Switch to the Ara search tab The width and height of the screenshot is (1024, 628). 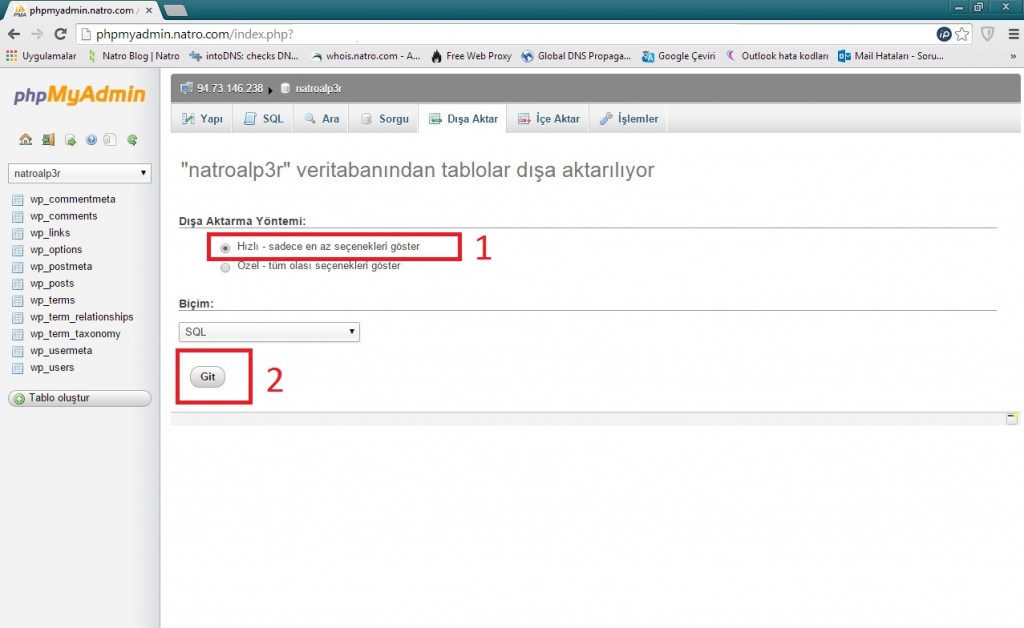click(321, 119)
